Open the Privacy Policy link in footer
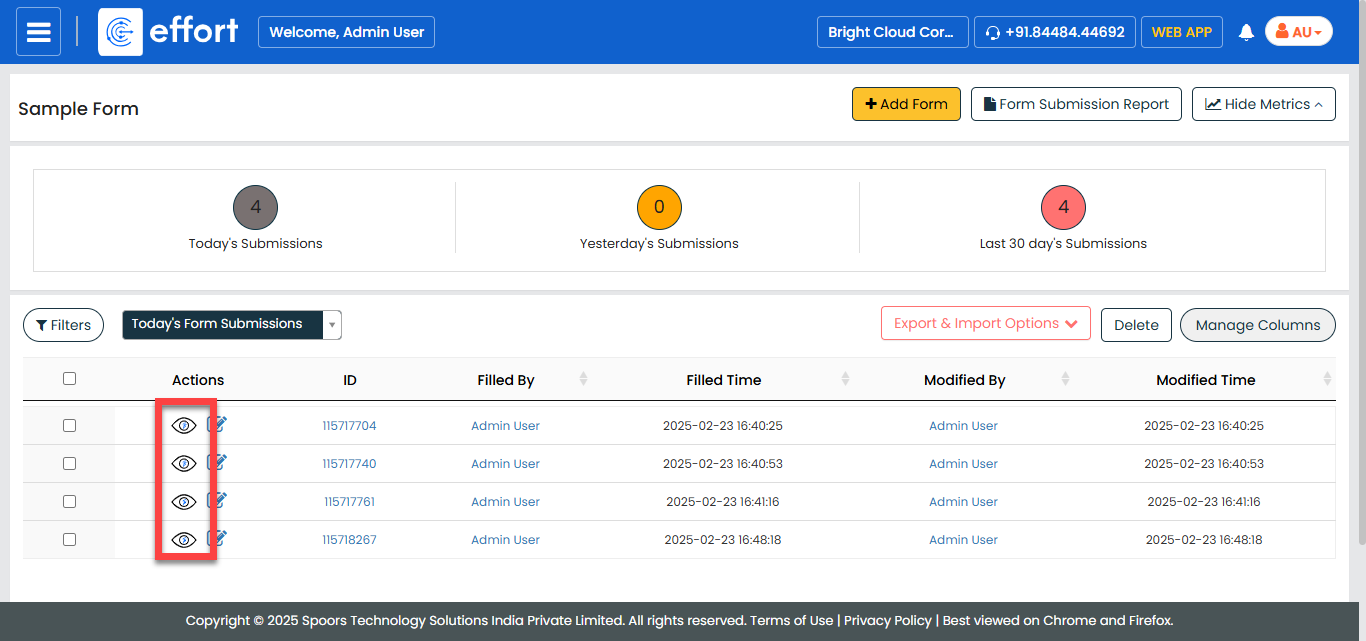Viewport: 1366px width, 641px height. tap(887, 621)
